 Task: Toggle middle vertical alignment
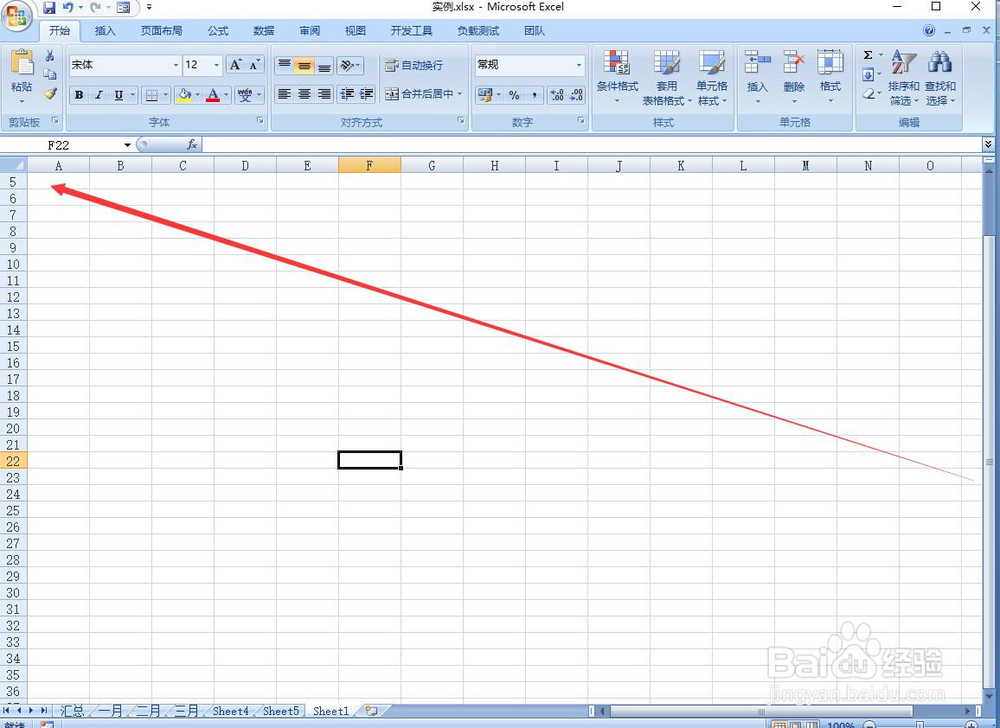tap(304, 65)
